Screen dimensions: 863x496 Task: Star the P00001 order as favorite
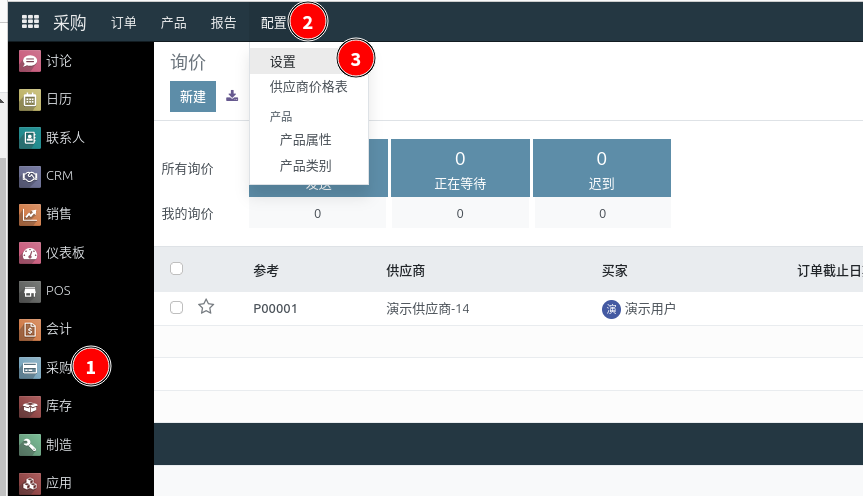(206, 307)
